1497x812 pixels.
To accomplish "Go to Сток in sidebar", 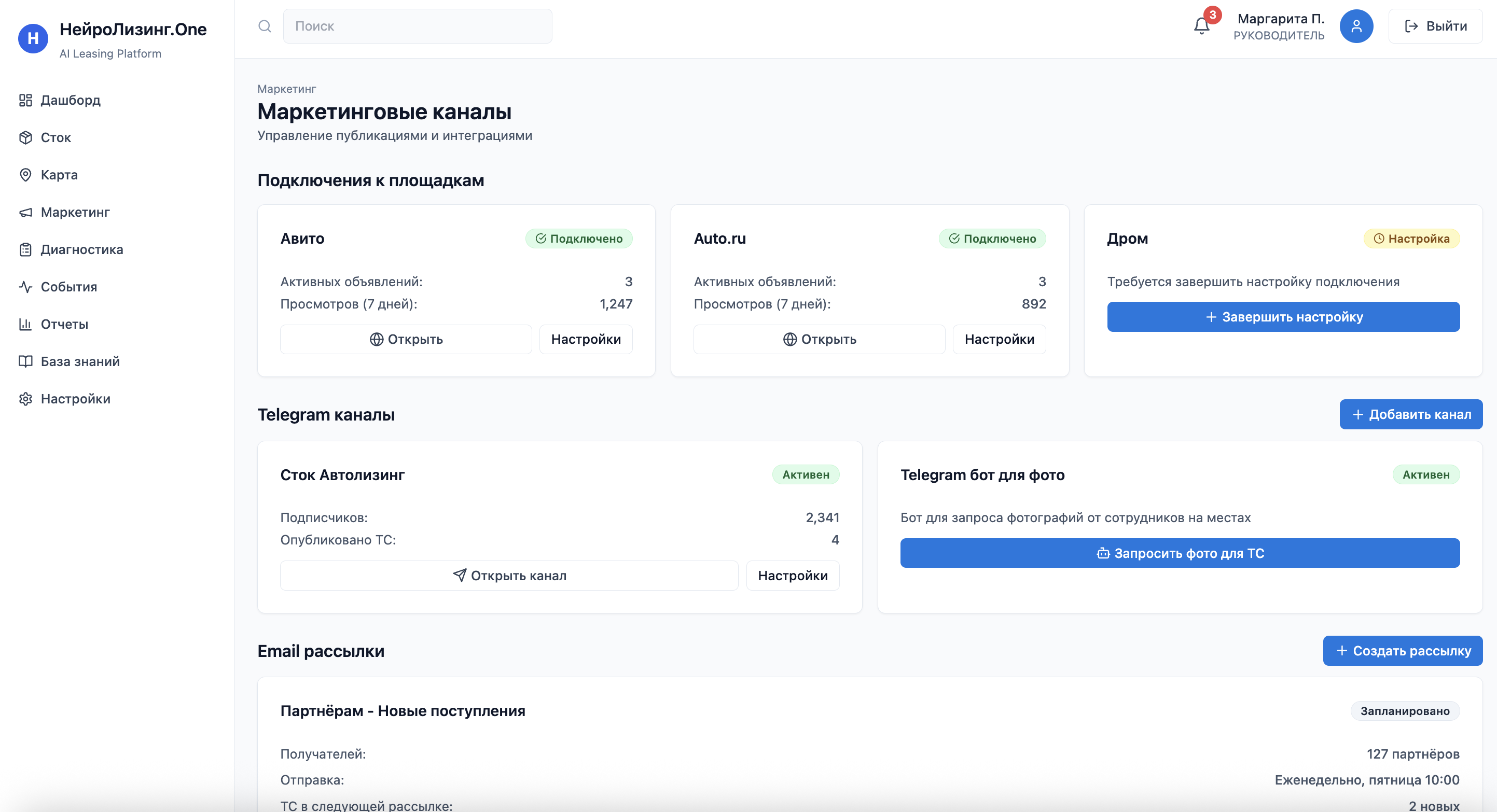I will (56, 137).
